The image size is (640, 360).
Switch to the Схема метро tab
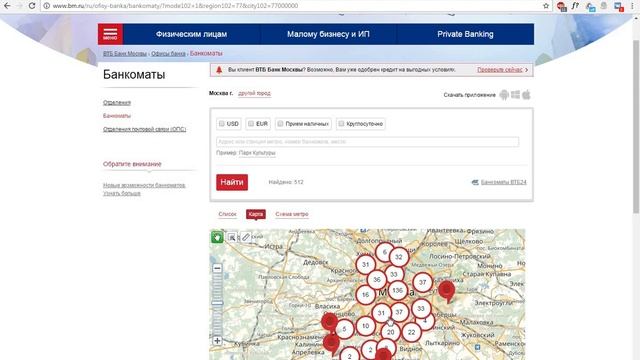coord(292,214)
